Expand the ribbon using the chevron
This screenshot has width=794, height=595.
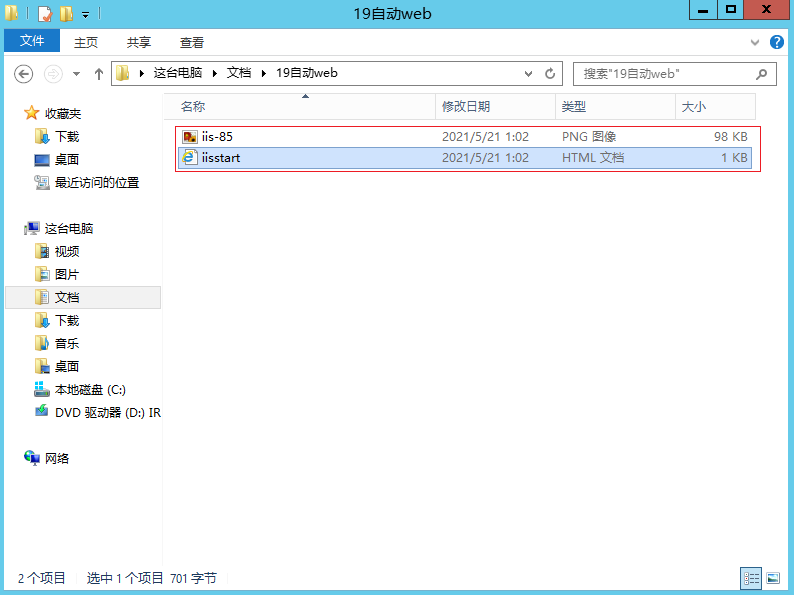pyautogui.click(x=755, y=42)
